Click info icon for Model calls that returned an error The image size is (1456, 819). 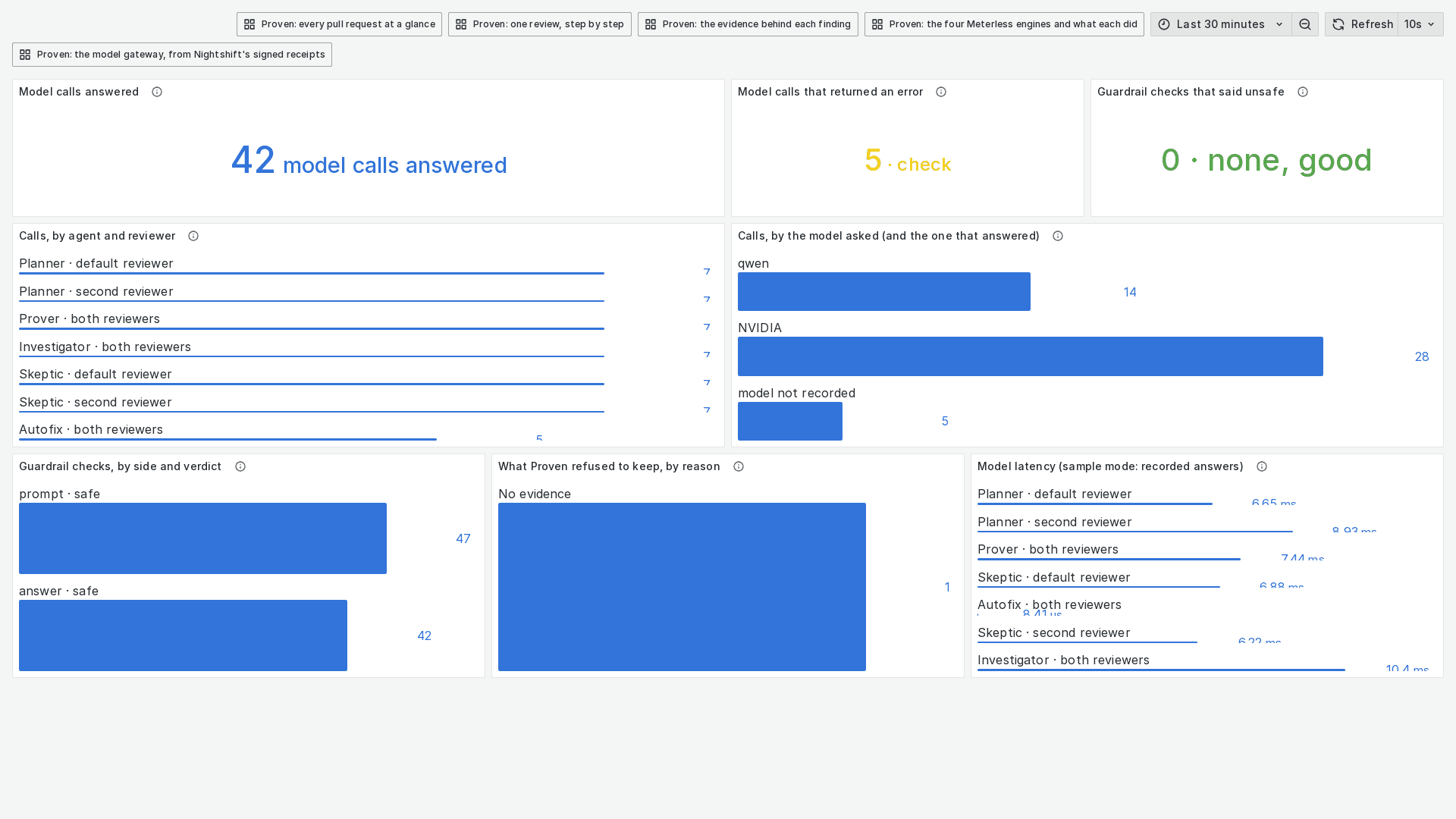pyautogui.click(x=941, y=92)
